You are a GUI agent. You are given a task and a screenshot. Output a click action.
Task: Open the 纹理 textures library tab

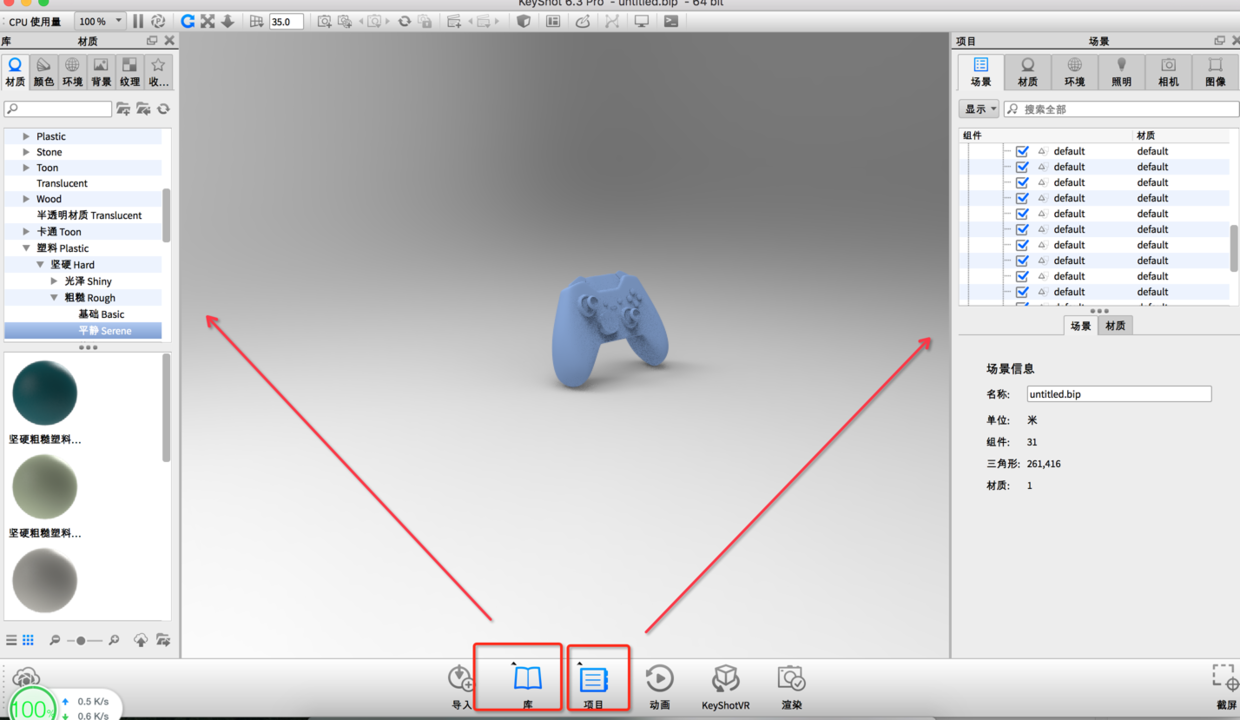pos(130,72)
